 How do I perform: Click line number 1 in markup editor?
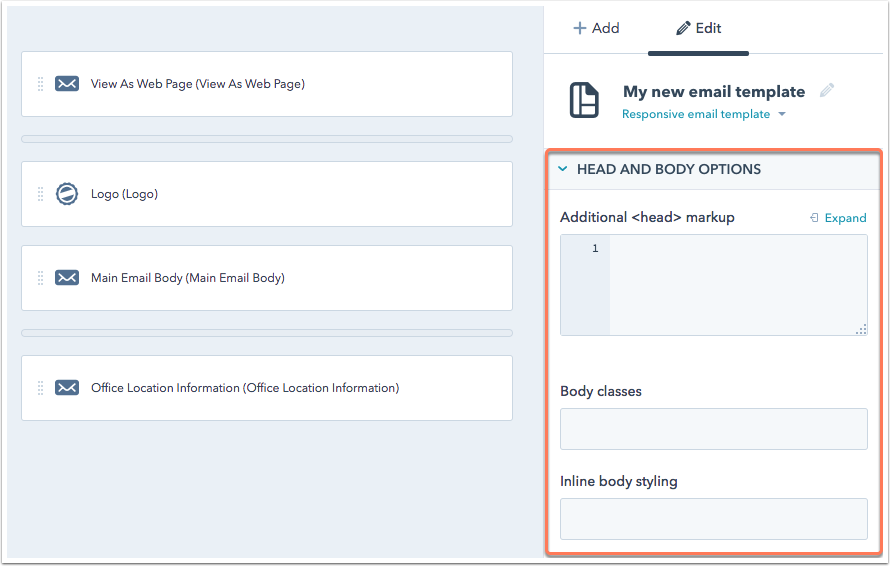pyautogui.click(x=595, y=248)
